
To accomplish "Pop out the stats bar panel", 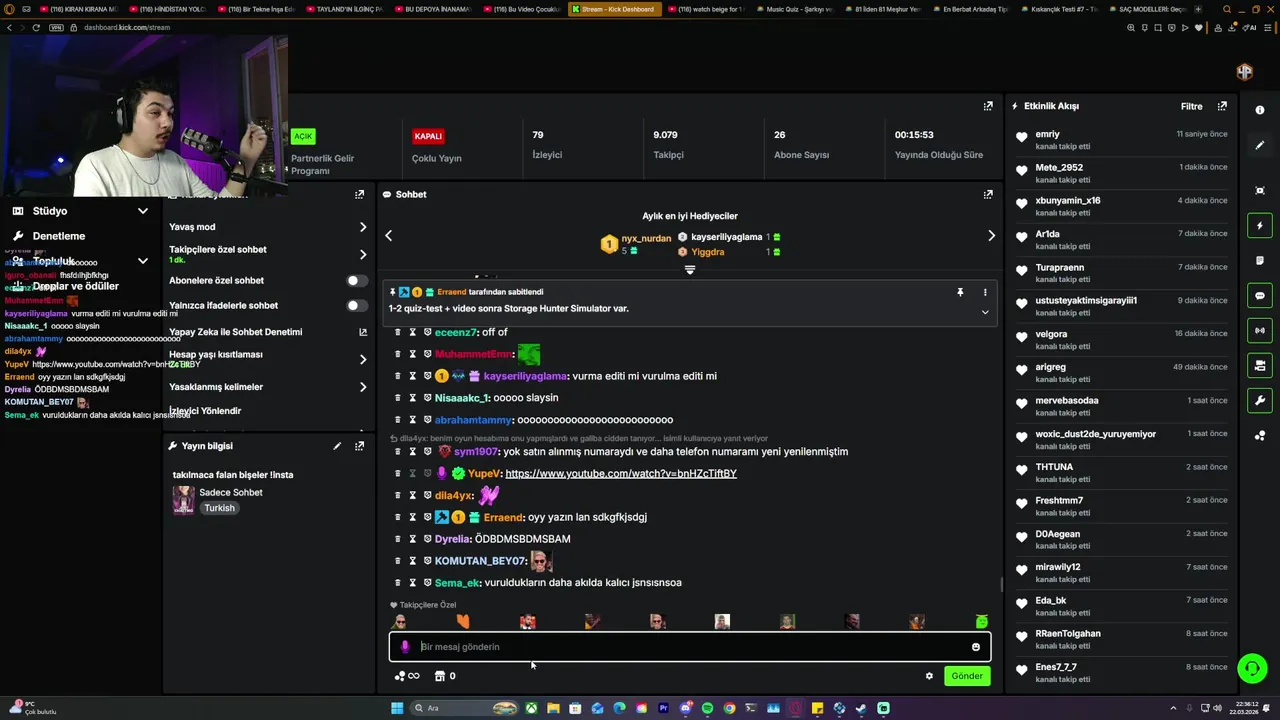I will point(988,106).
